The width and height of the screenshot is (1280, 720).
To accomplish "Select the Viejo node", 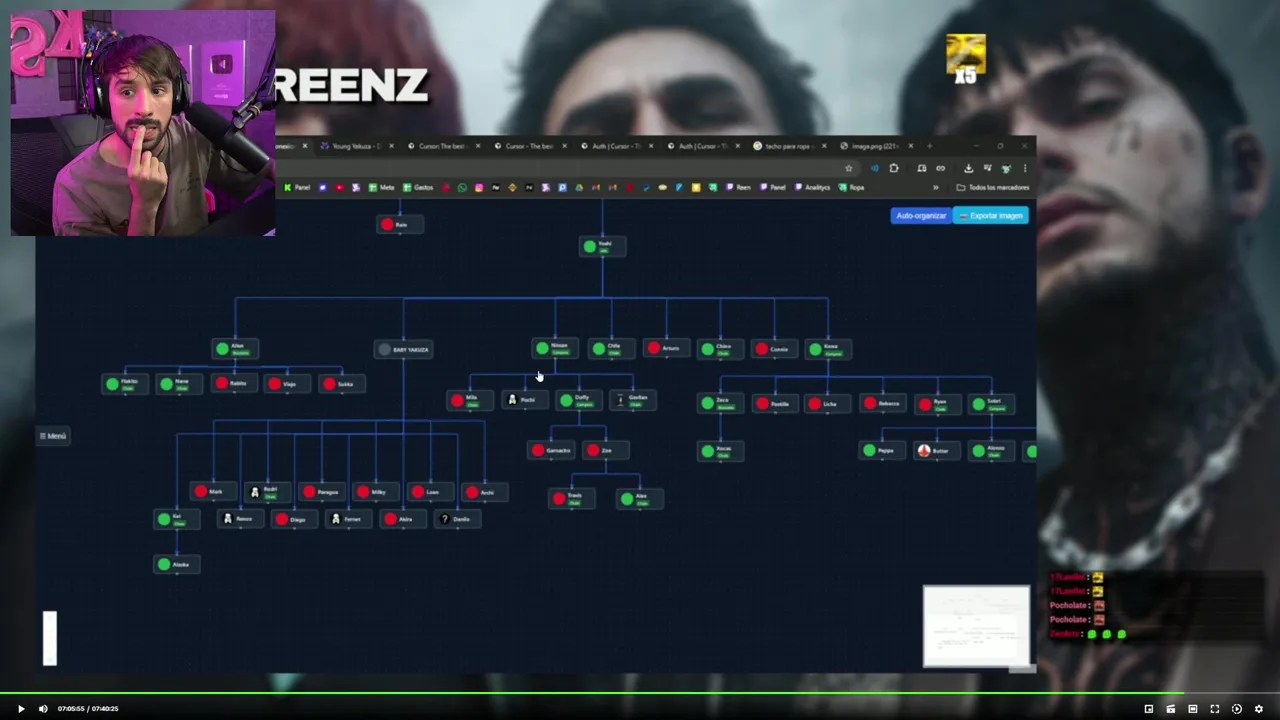I will point(288,383).
